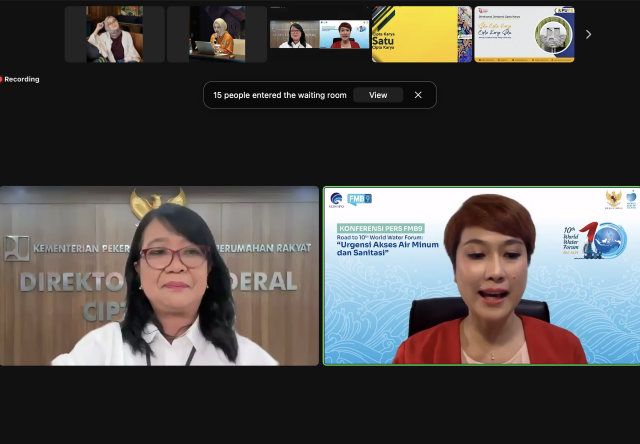Click the green-bordered active speaker video
640x444 pixels.
[480, 276]
